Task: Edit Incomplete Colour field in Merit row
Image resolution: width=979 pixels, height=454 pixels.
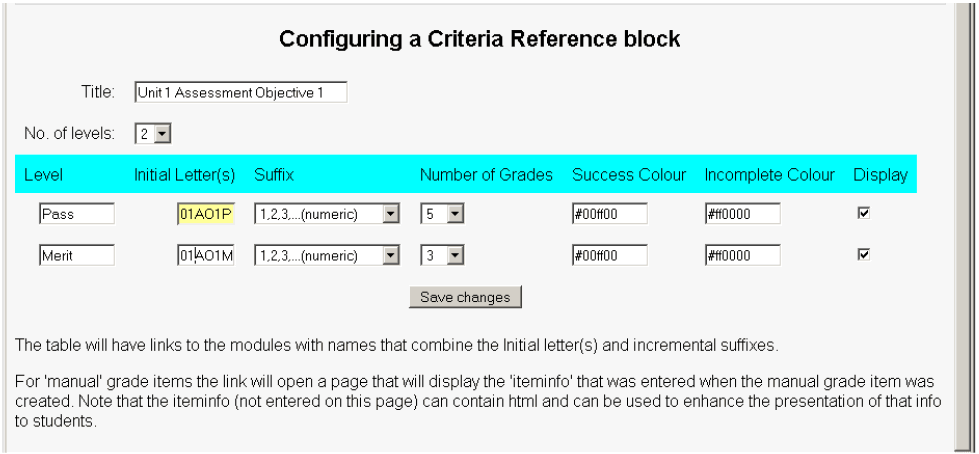Action: coord(742,256)
